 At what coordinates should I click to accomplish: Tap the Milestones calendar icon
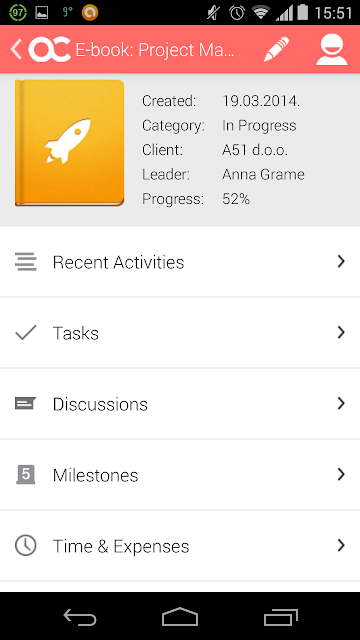coord(26,474)
